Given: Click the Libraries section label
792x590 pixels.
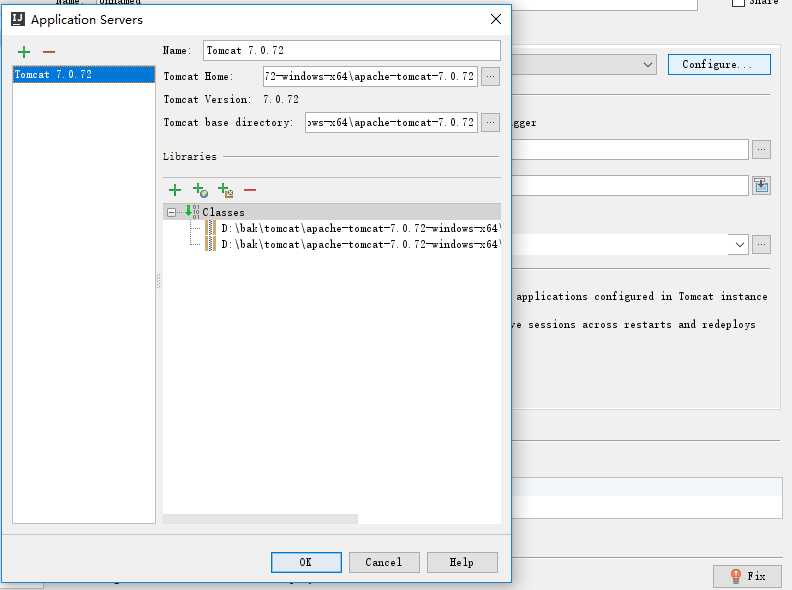Looking at the screenshot, I should click(x=189, y=157).
